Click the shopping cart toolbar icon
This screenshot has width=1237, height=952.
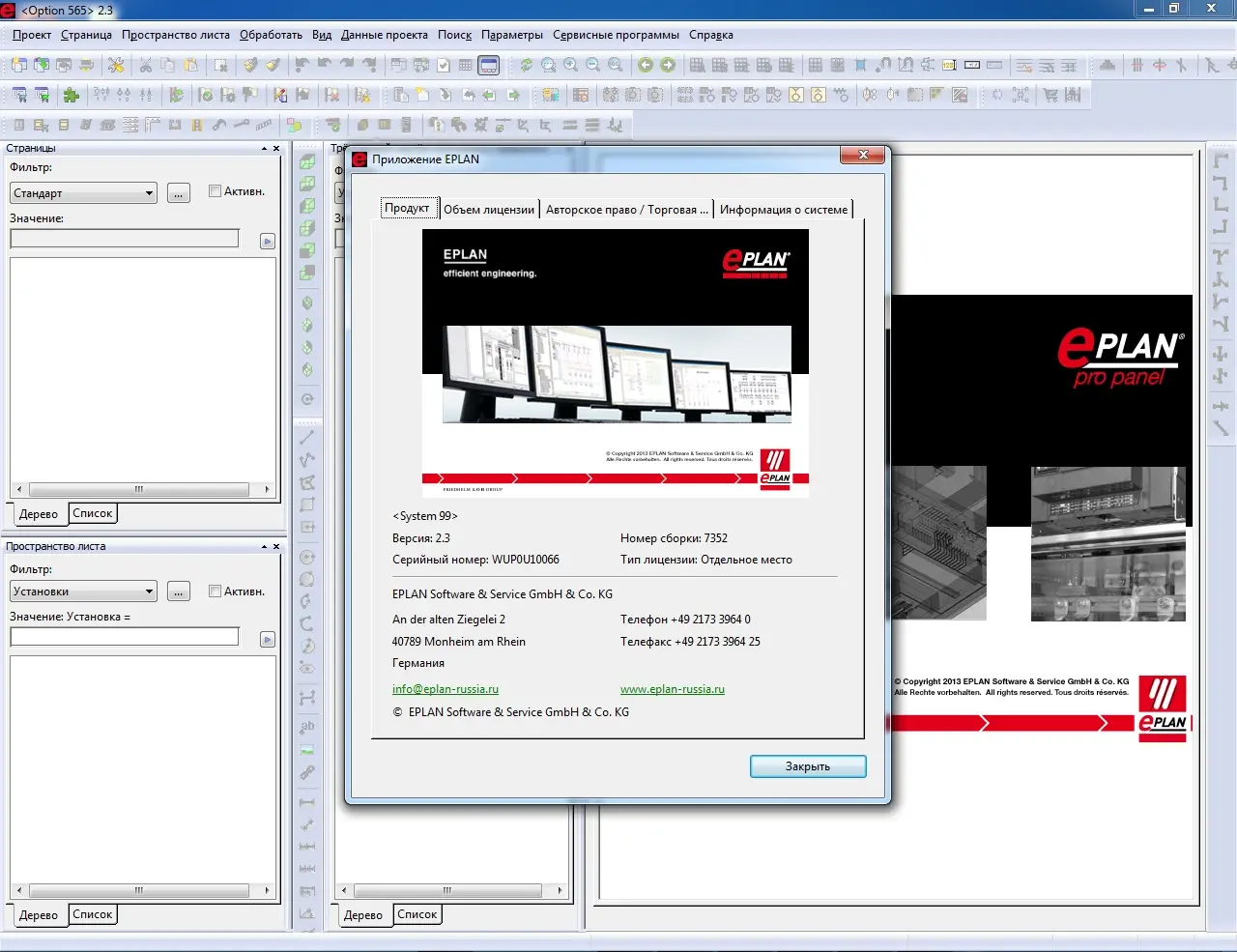(1050, 95)
